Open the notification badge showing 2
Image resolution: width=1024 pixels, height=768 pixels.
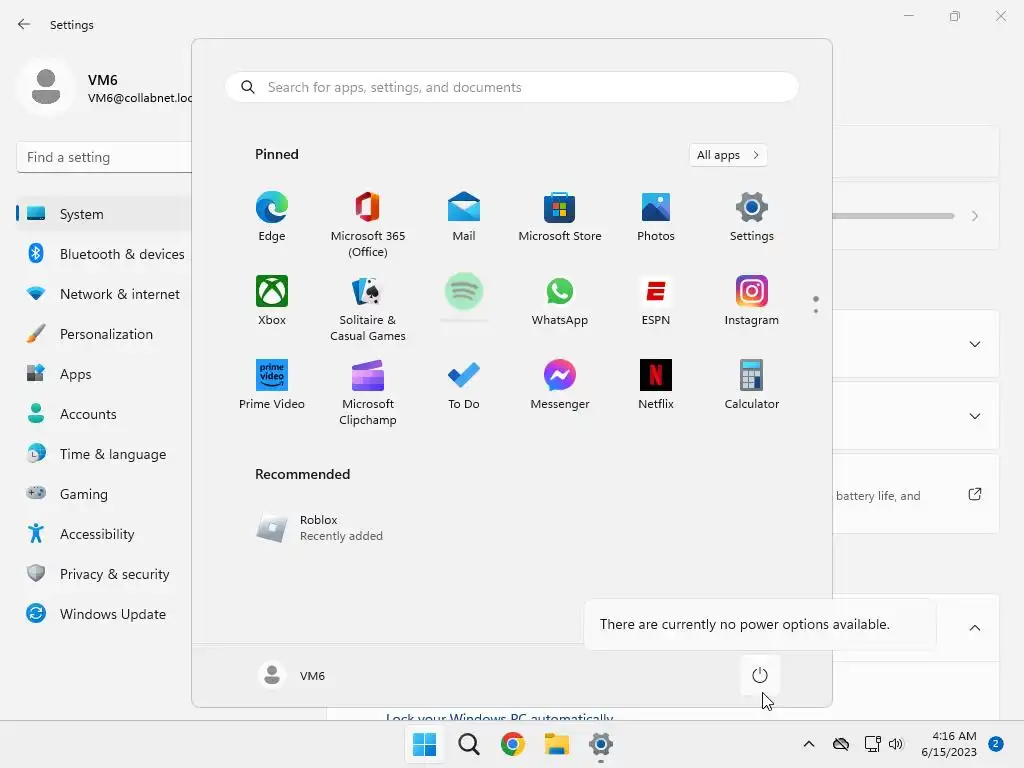[996, 744]
